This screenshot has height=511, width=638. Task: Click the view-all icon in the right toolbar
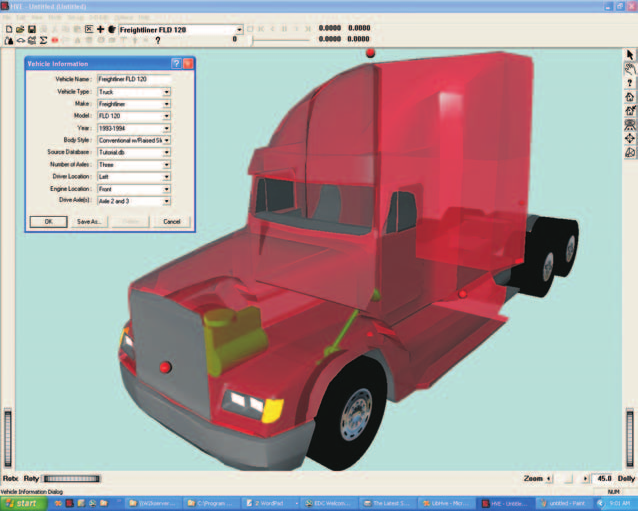click(x=630, y=124)
